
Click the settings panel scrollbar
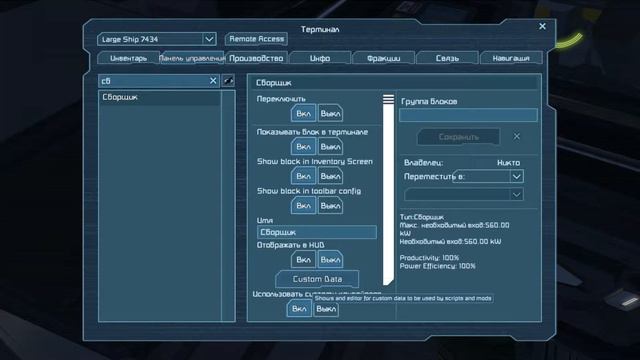(388, 190)
